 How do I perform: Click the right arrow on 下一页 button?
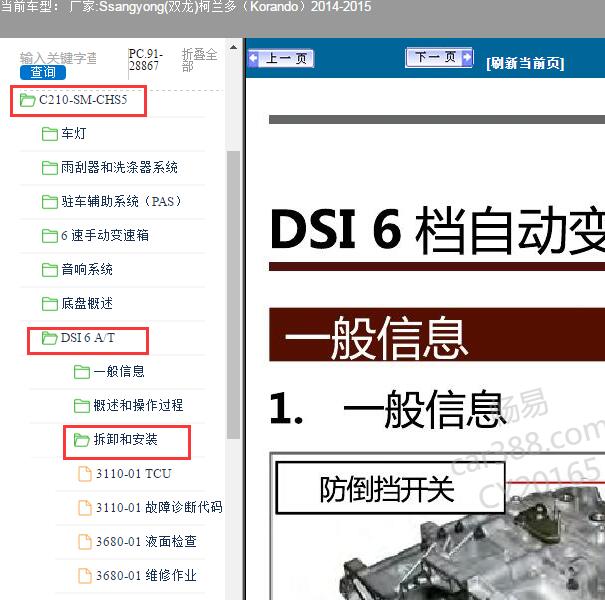pyautogui.click(x=467, y=57)
